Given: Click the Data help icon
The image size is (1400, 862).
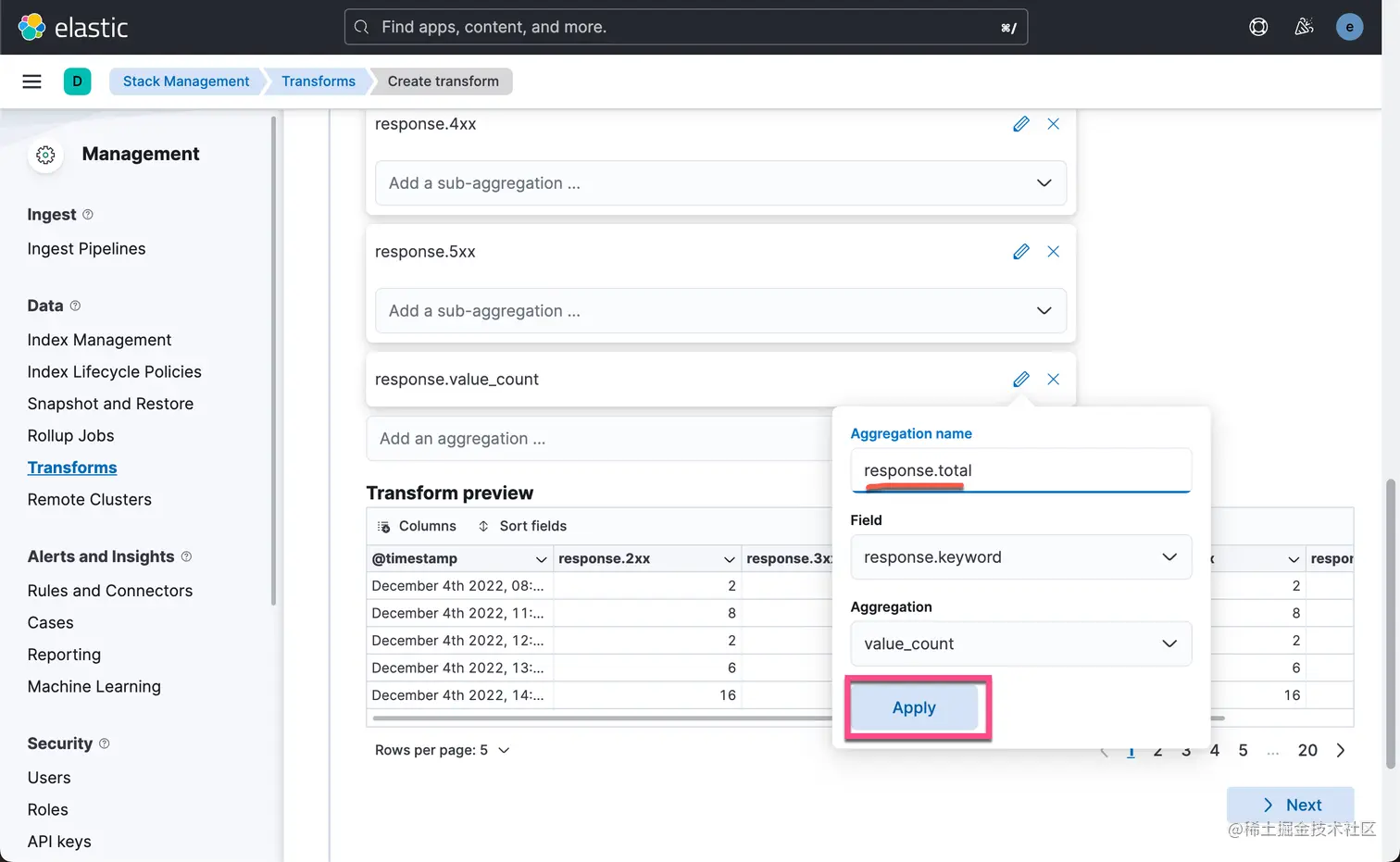Looking at the screenshot, I should point(75,306).
